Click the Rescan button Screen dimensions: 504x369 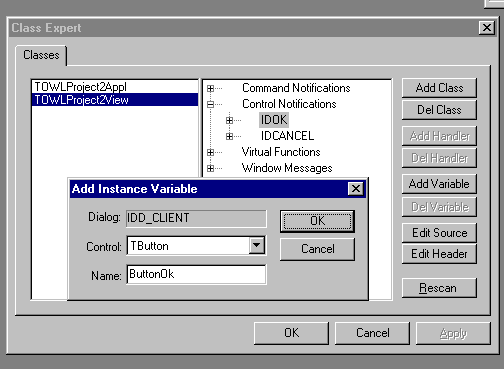439,288
